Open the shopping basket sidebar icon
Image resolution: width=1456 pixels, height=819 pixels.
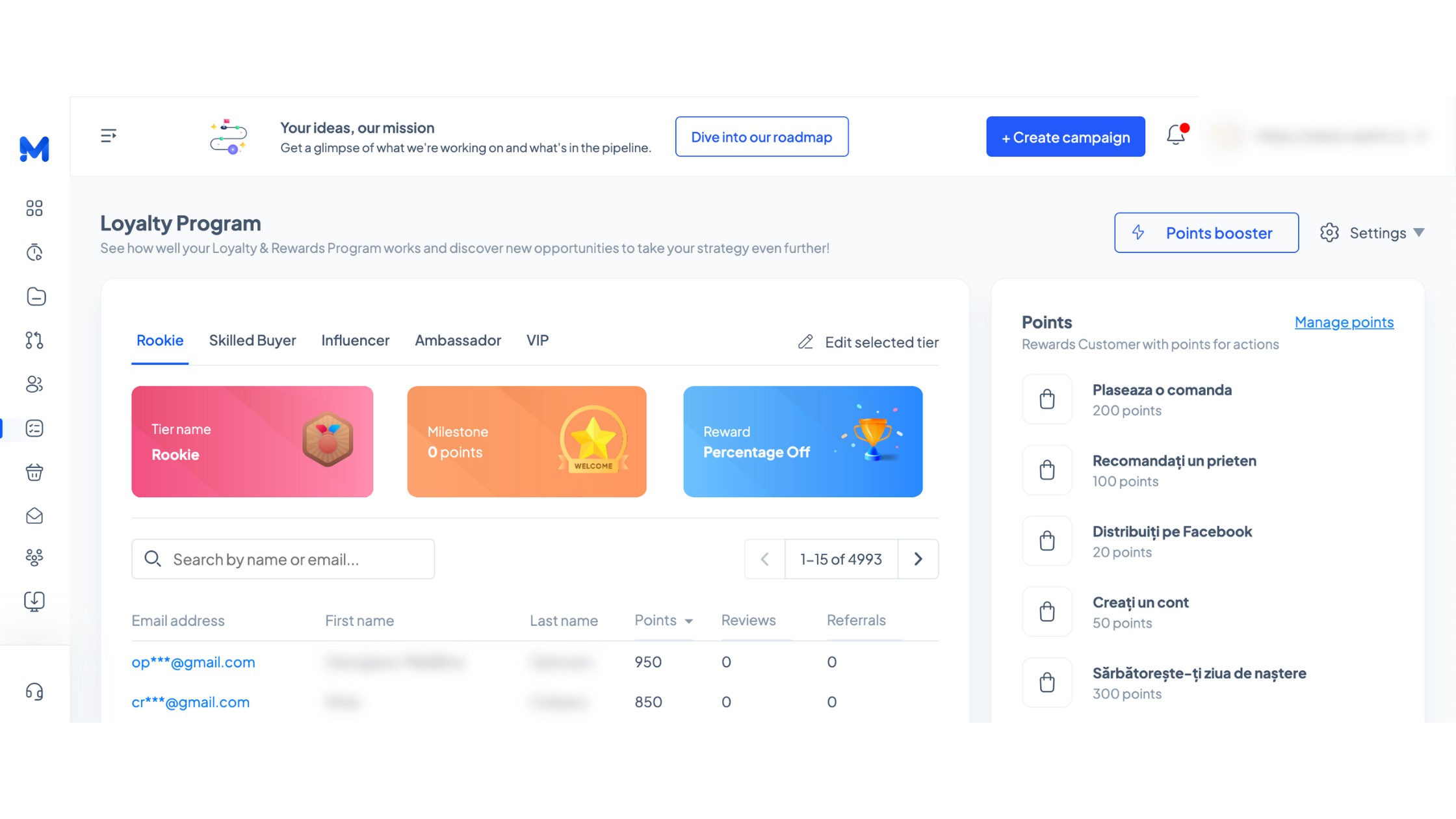[x=34, y=473]
